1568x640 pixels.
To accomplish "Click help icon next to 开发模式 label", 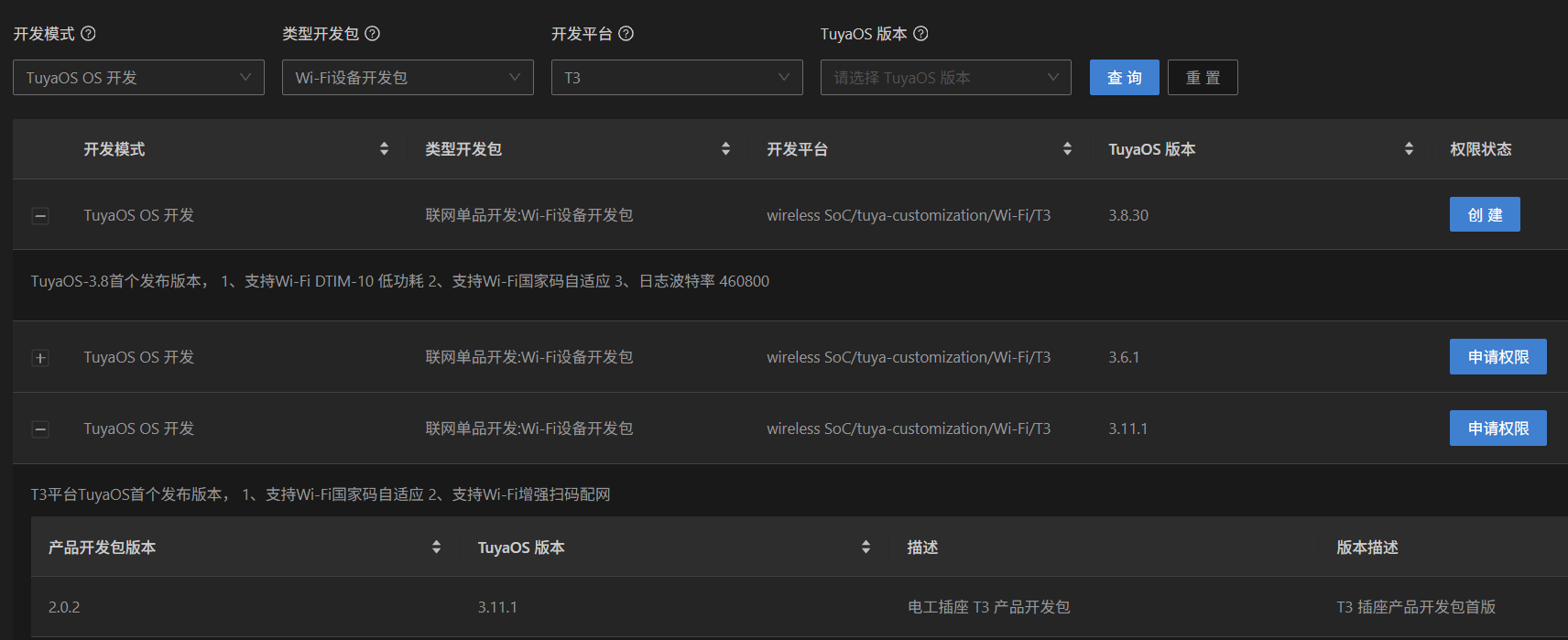I will click(88, 34).
